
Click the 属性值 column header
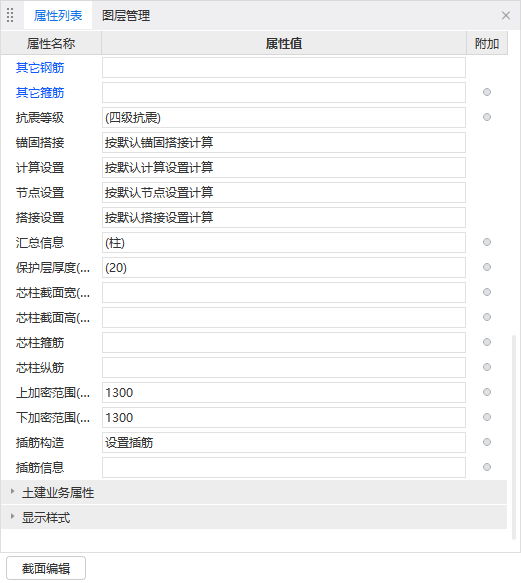(284, 44)
